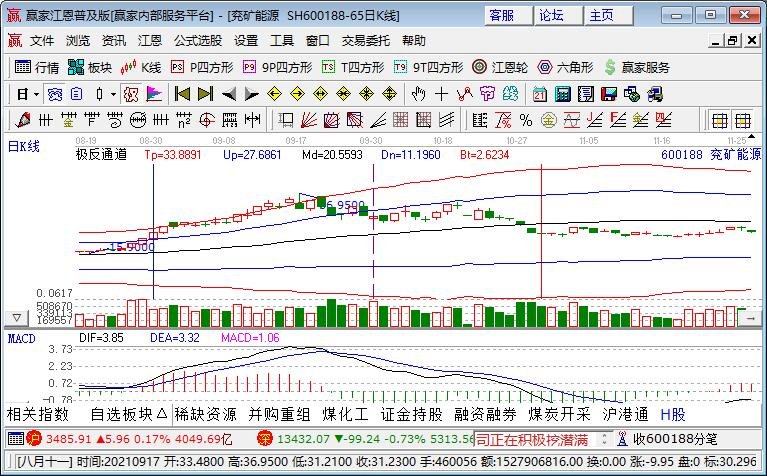This screenshot has height=476, width=767.
Task: Click the J angle lines icon
Action: coord(595,120)
